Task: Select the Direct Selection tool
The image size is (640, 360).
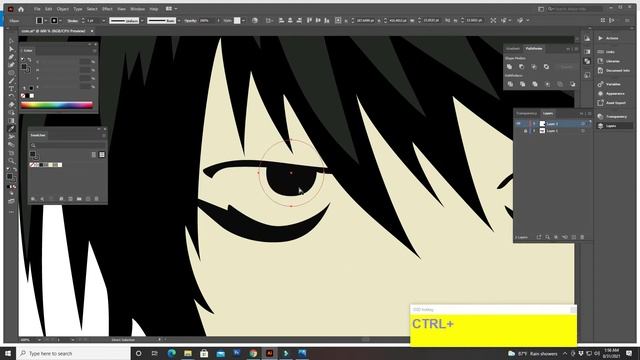Action: pyautogui.click(x=11, y=49)
